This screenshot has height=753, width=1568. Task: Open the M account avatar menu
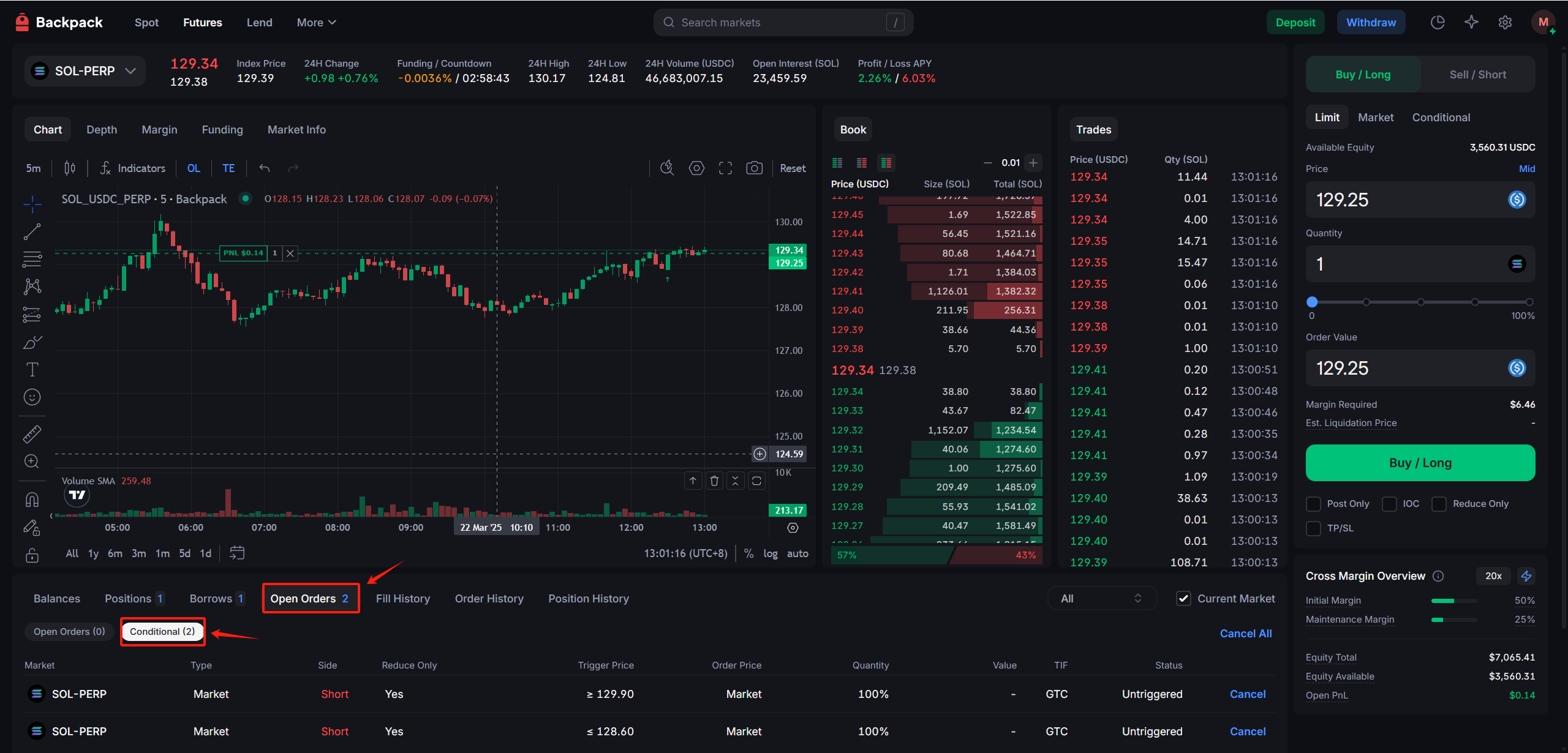(x=1543, y=23)
